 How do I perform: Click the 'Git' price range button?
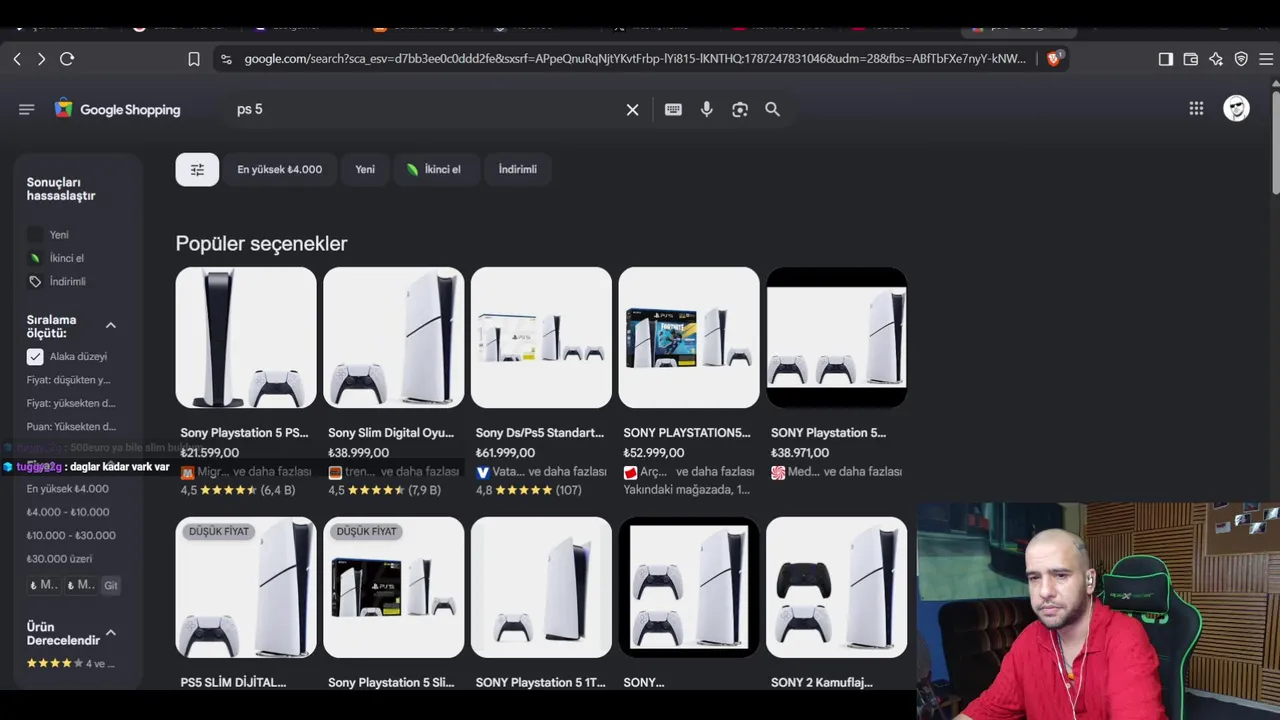pos(111,585)
